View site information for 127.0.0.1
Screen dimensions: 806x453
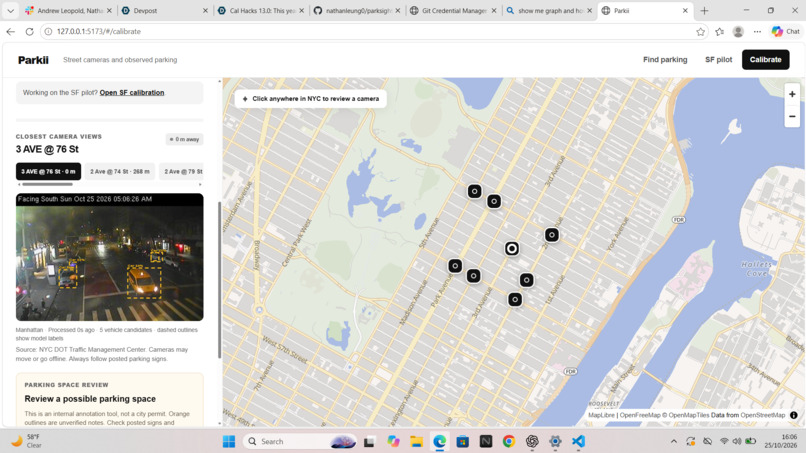[48, 31]
